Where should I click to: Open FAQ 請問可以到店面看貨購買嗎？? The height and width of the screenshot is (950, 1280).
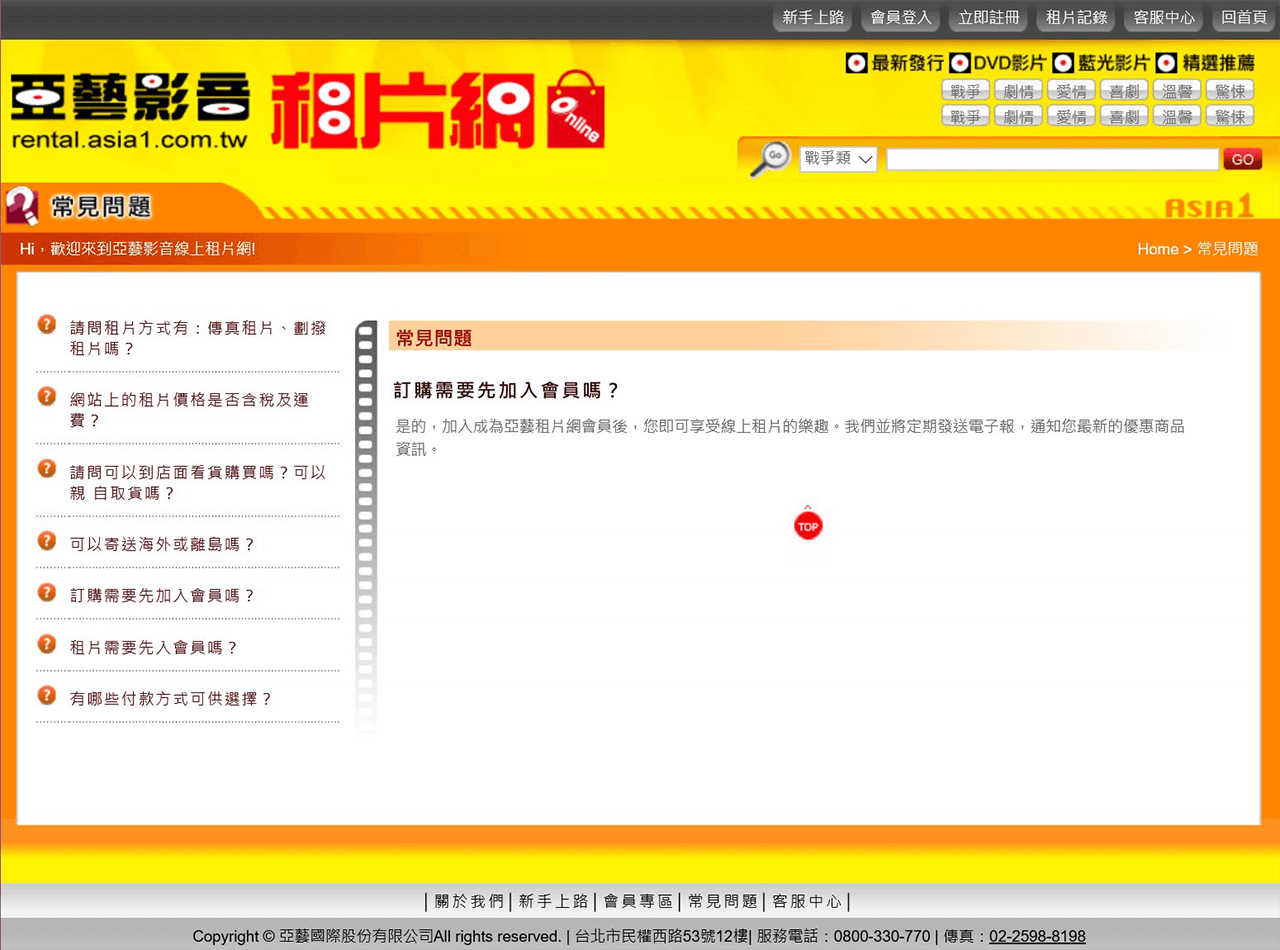[x=198, y=483]
